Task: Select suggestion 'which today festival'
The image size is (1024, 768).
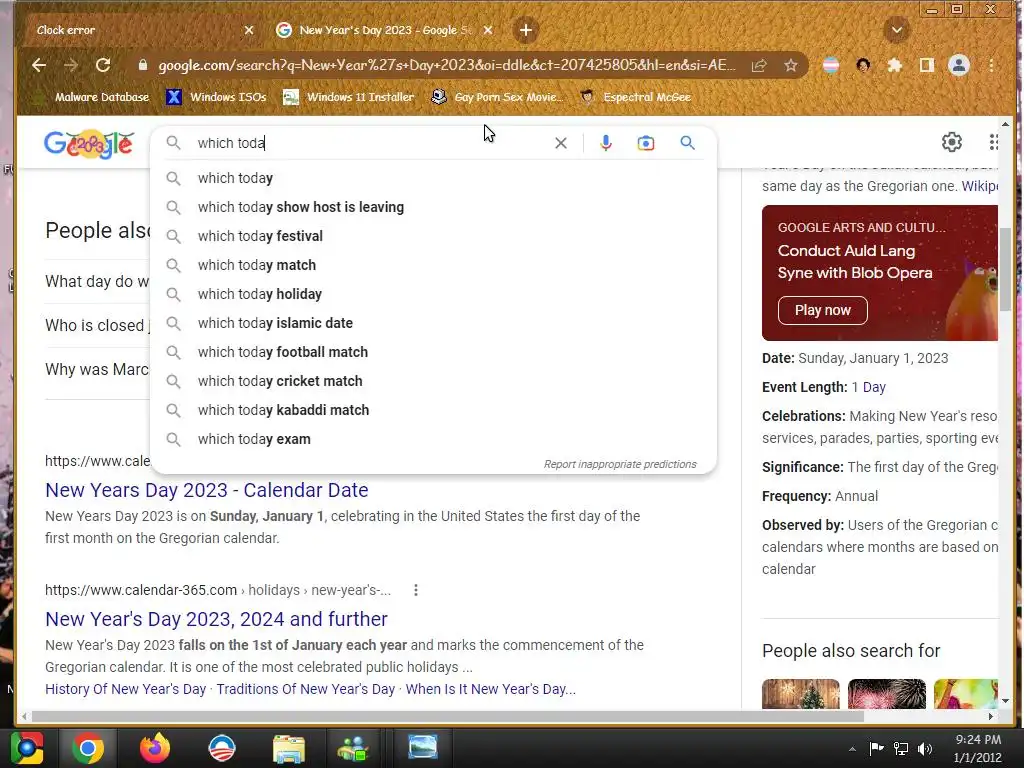Action: click(434, 236)
